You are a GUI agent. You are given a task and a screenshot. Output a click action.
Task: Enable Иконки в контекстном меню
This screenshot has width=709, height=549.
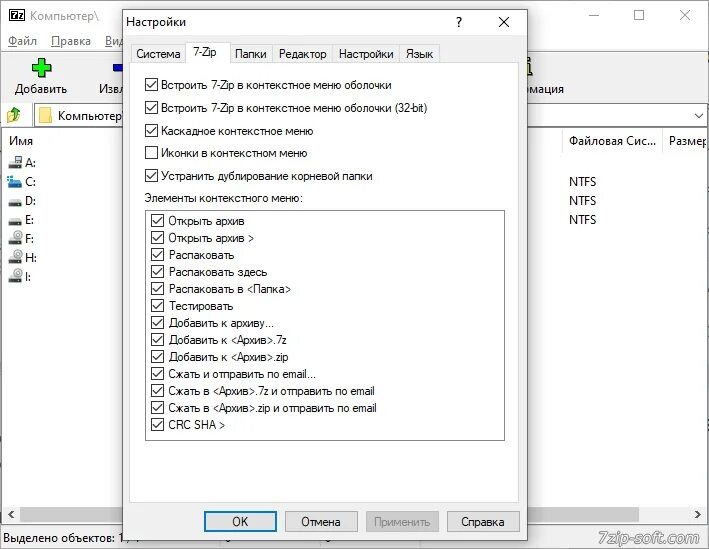tap(151, 153)
